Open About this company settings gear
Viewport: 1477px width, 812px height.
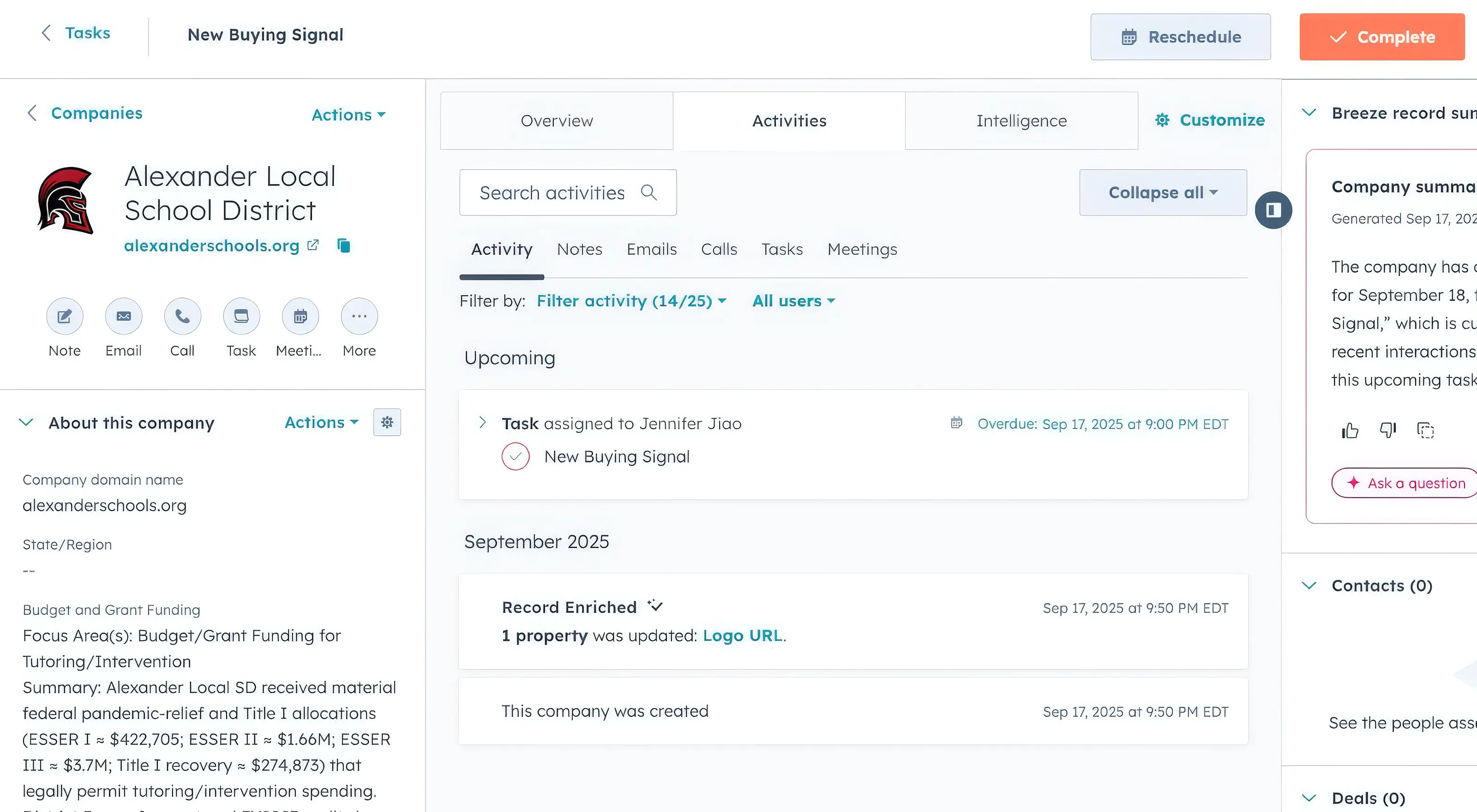point(387,422)
